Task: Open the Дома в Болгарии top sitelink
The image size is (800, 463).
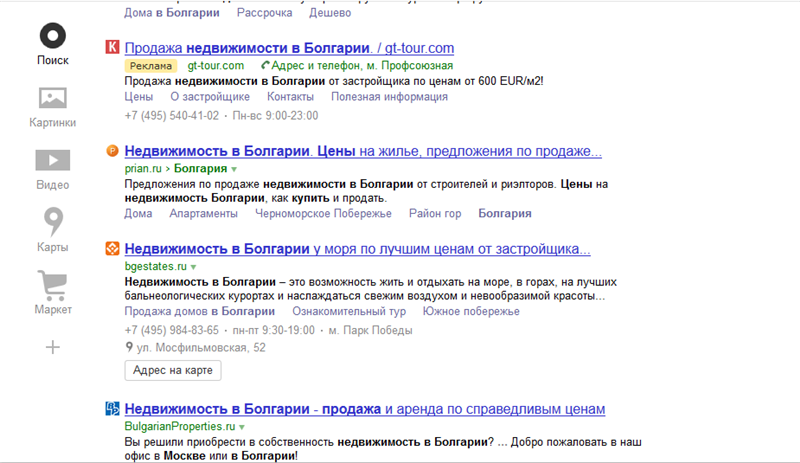Action: [x=172, y=13]
